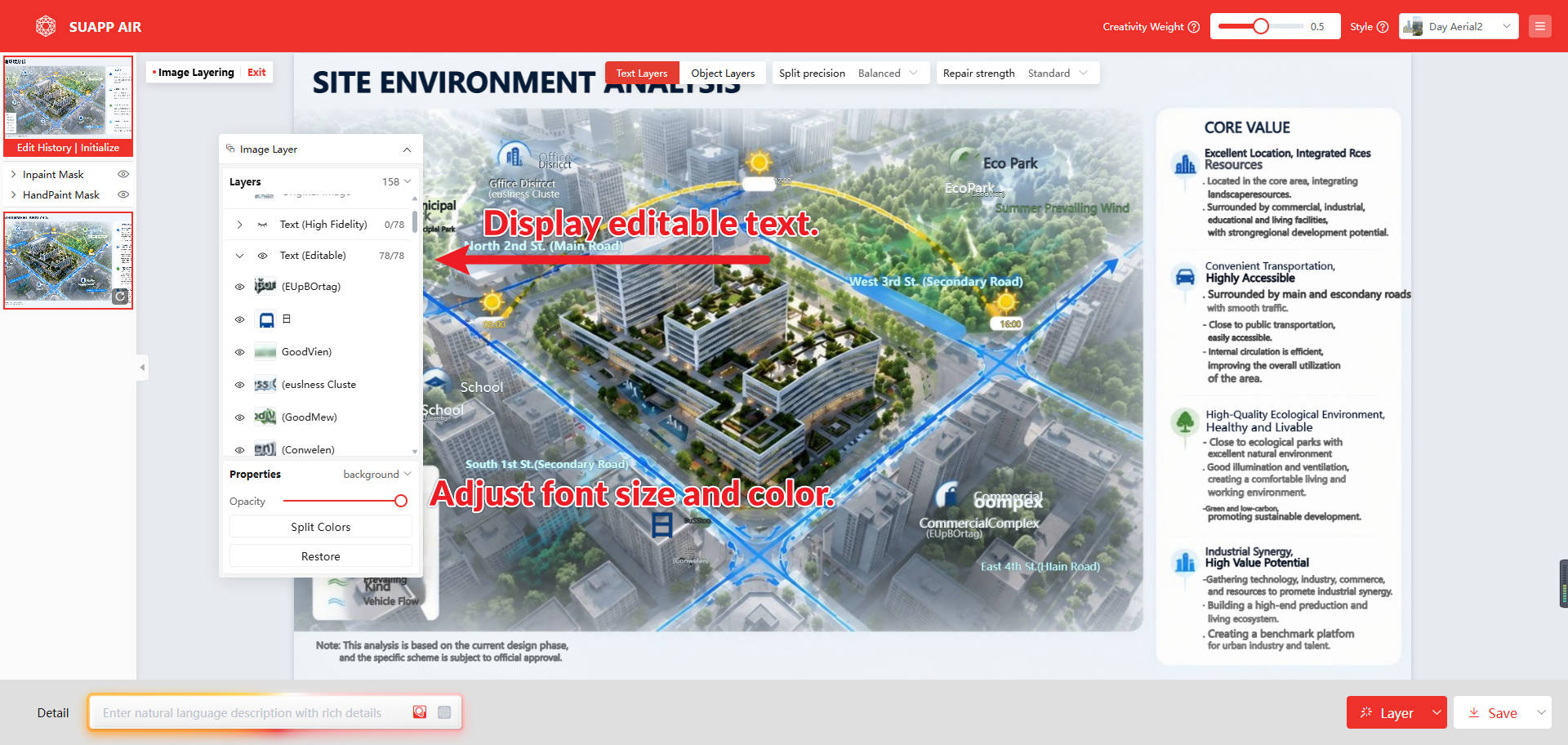Hide the (EUpBOrtag) layer
This screenshot has width=1568, height=745.
239,287
